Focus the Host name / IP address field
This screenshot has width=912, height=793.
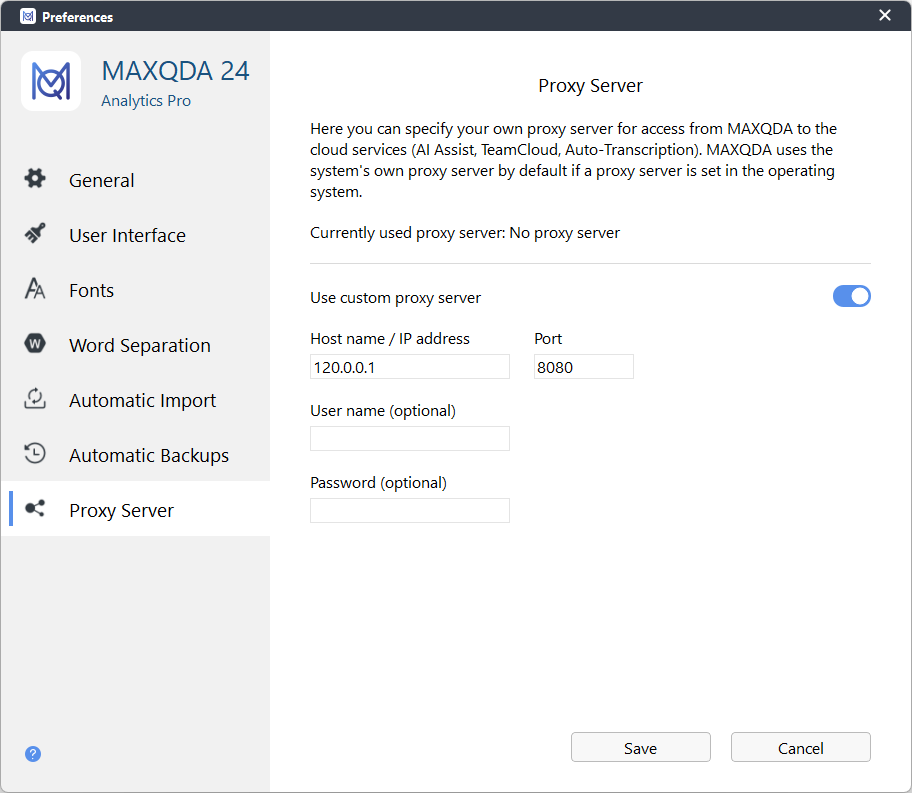[x=409, y=367]
